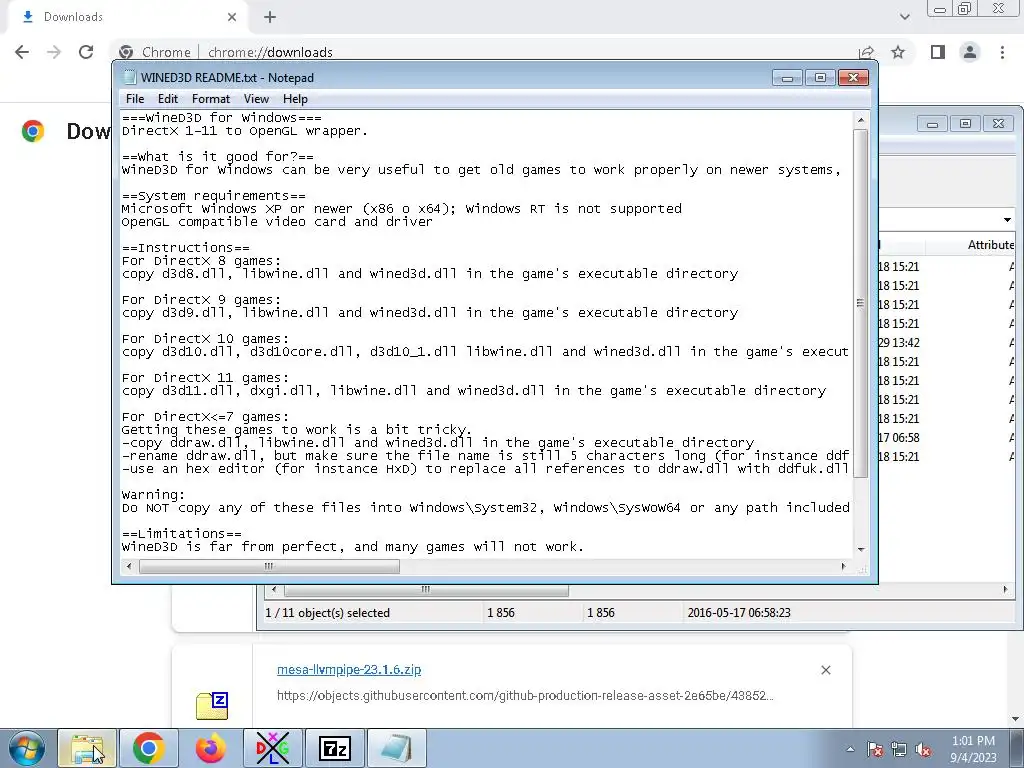The width and height of the screenshot is (1024, 768).
Task: Click status bar date 2016-05-17 06:58:23
Action: pyautogui.click(x=739, y=613)
